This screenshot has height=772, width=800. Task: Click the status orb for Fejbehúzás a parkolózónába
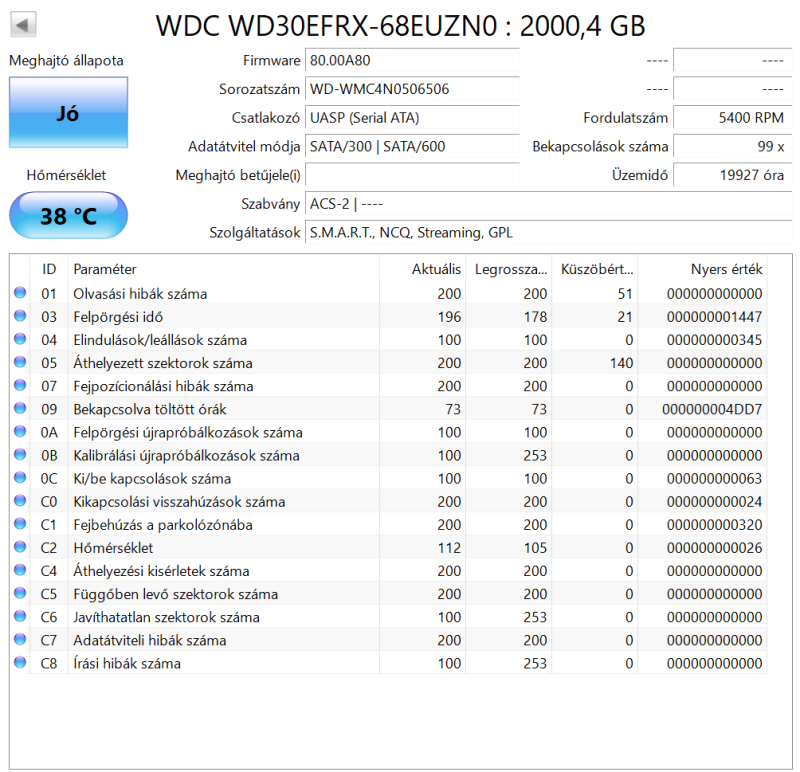(20, 524)
